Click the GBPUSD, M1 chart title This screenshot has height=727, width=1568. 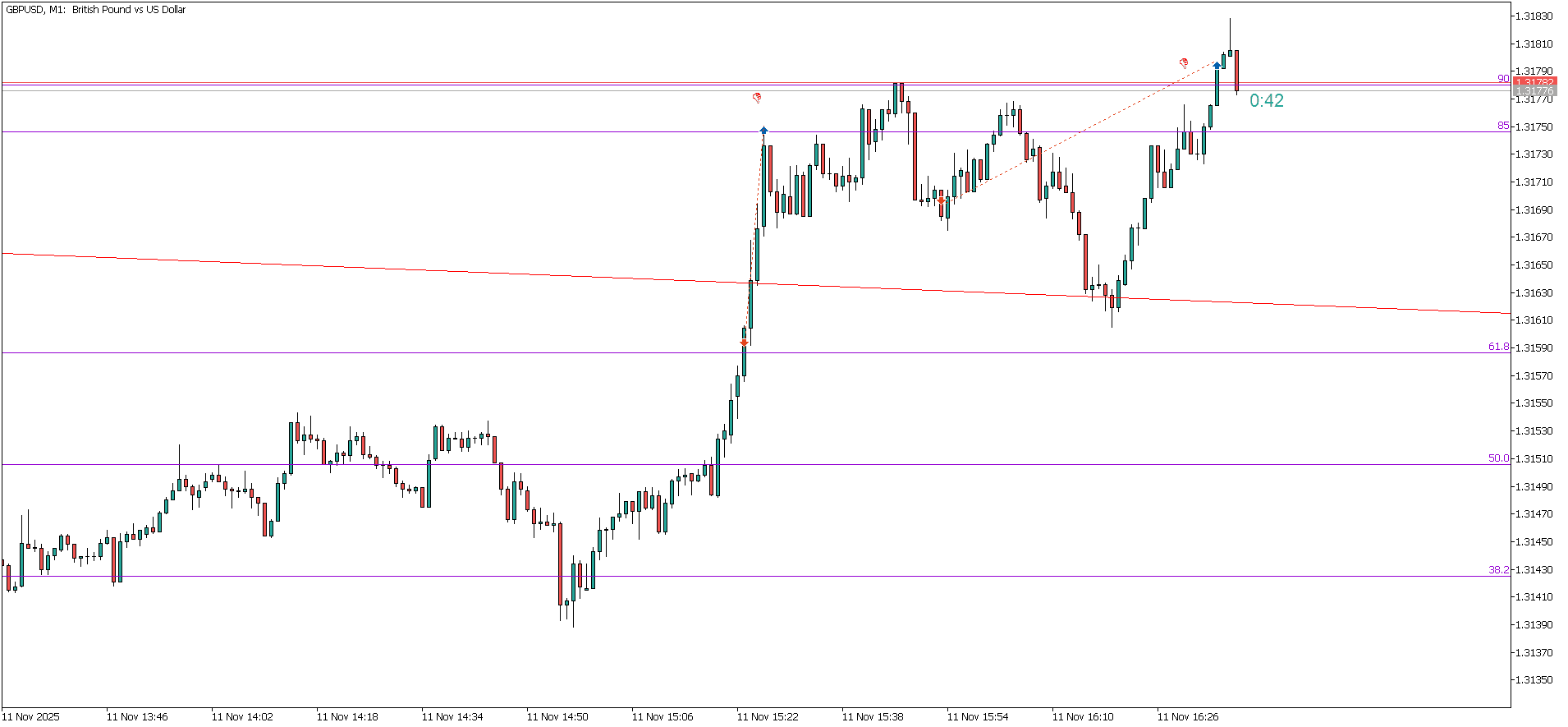click(x=95, y=10)
